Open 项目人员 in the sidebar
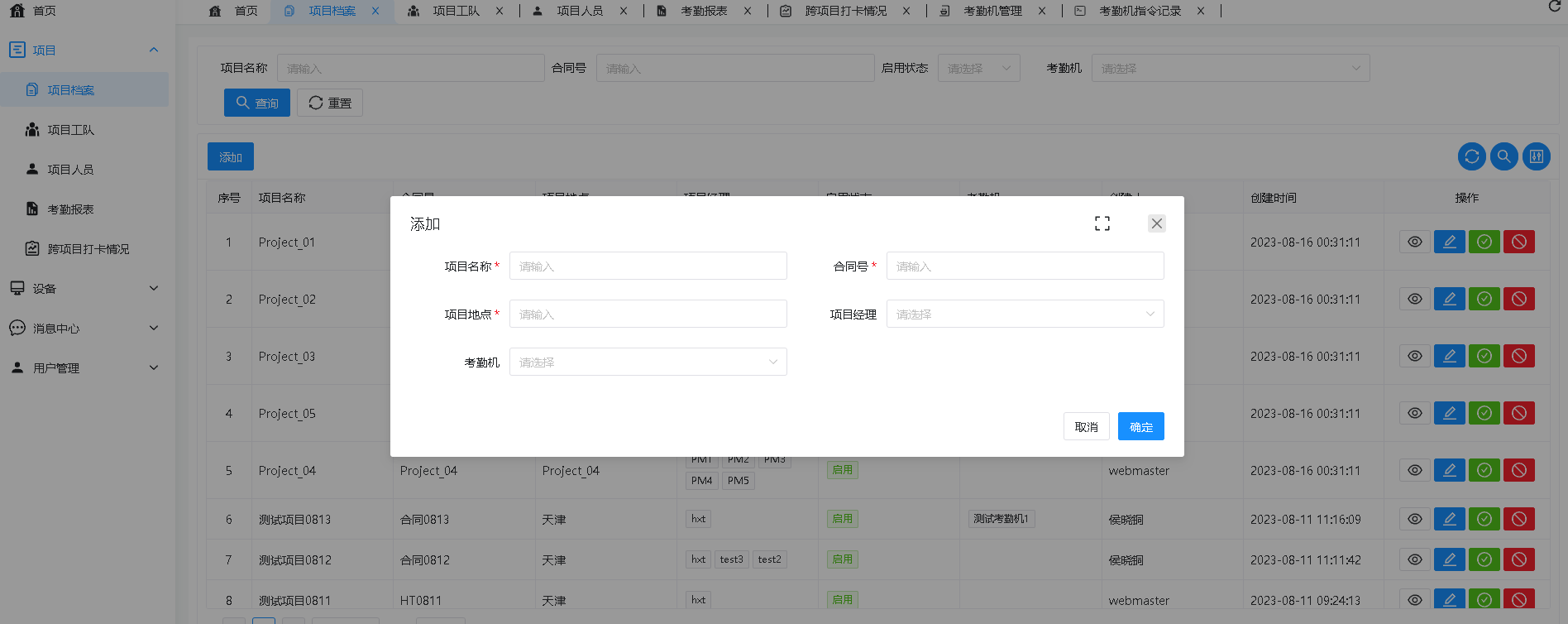The image size is (1568, 624). [x=70, y=170]
